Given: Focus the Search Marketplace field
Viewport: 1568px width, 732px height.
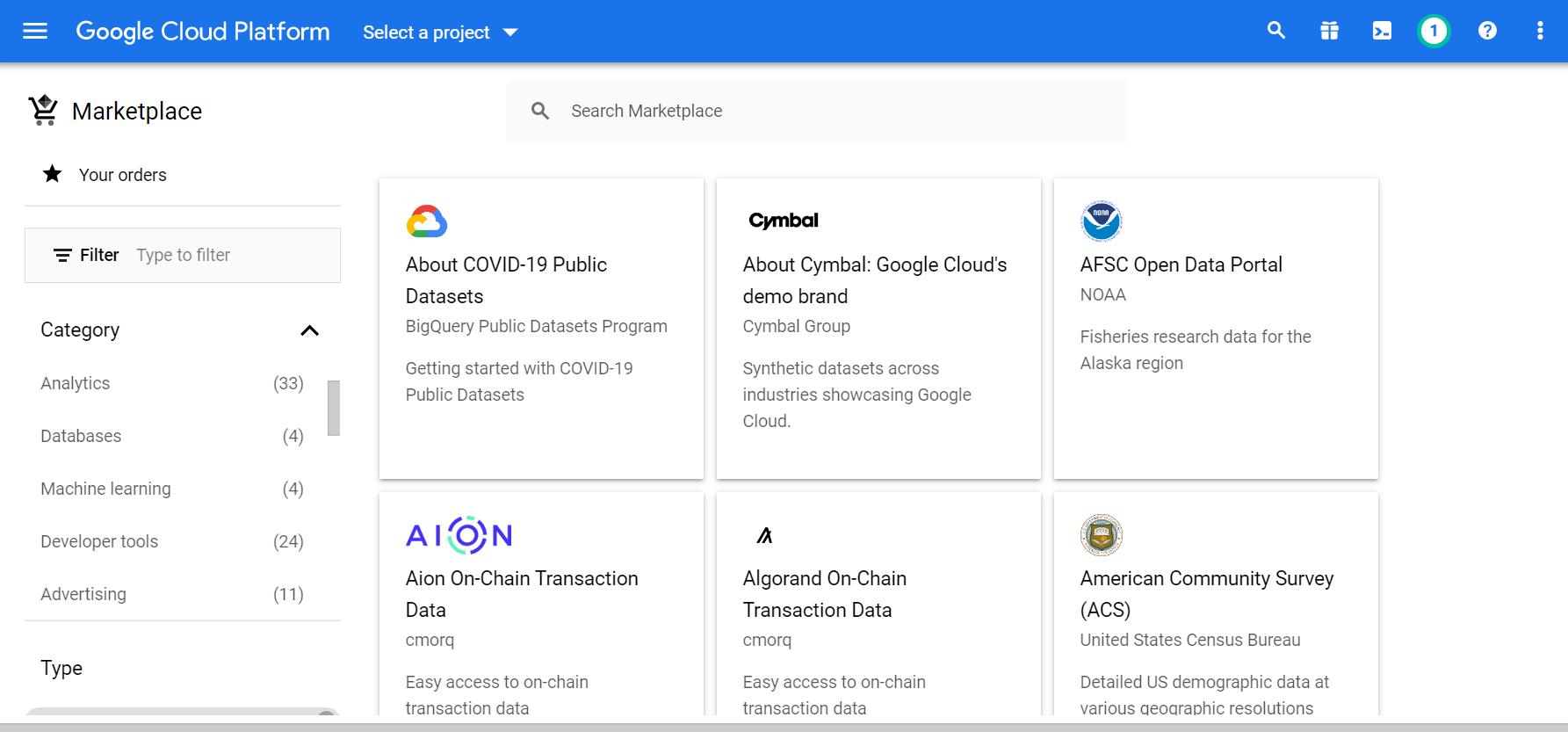Looking at the screenshot, I should pyautogui.click(x=817, y=112).
